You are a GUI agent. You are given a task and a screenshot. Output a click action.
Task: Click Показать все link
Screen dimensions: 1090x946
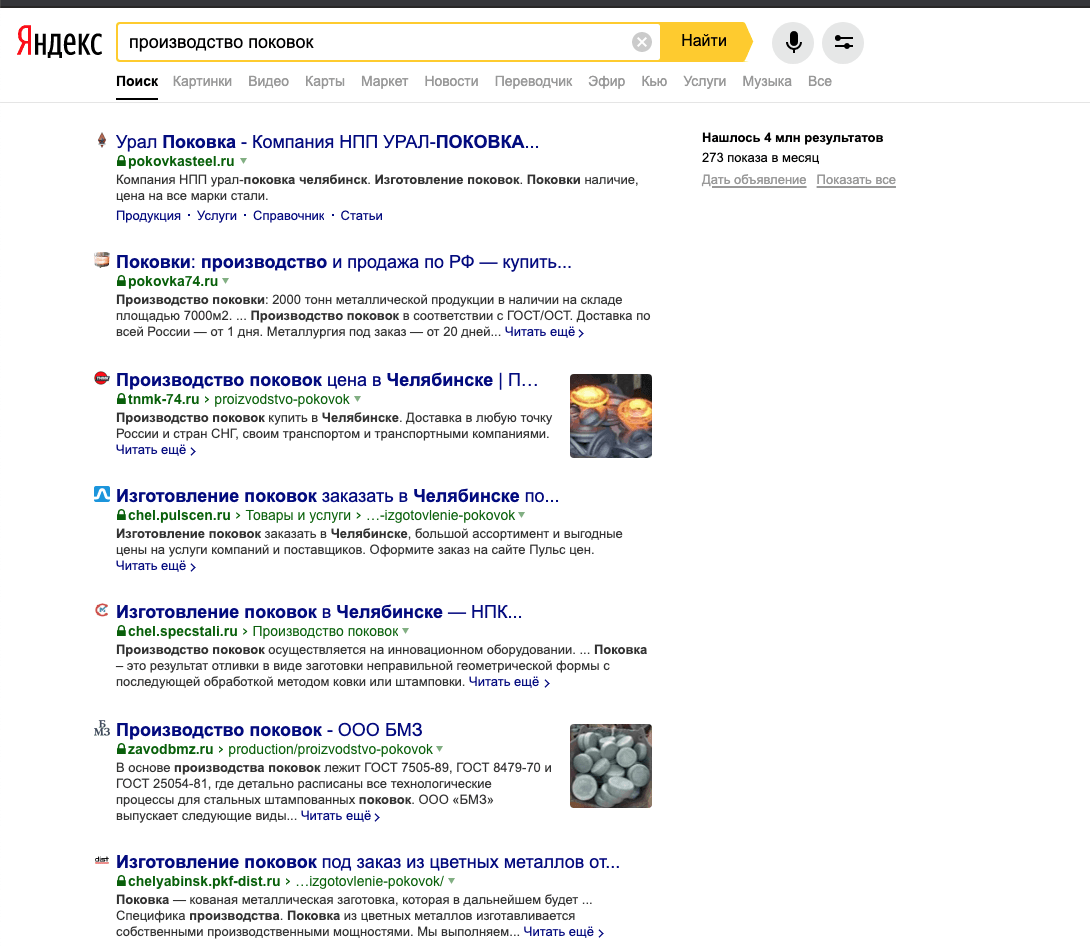click(856, 180)
